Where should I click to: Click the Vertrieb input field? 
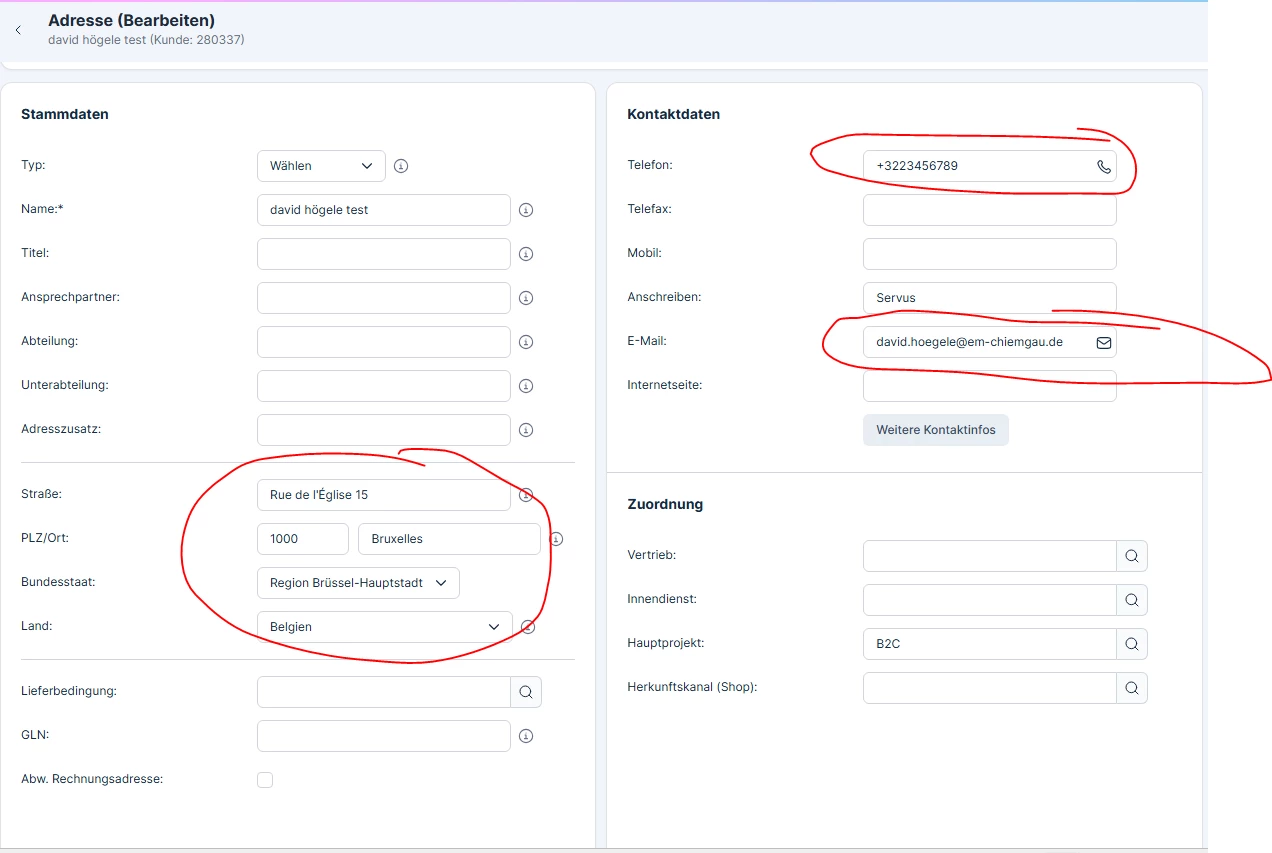click(990, 556)
